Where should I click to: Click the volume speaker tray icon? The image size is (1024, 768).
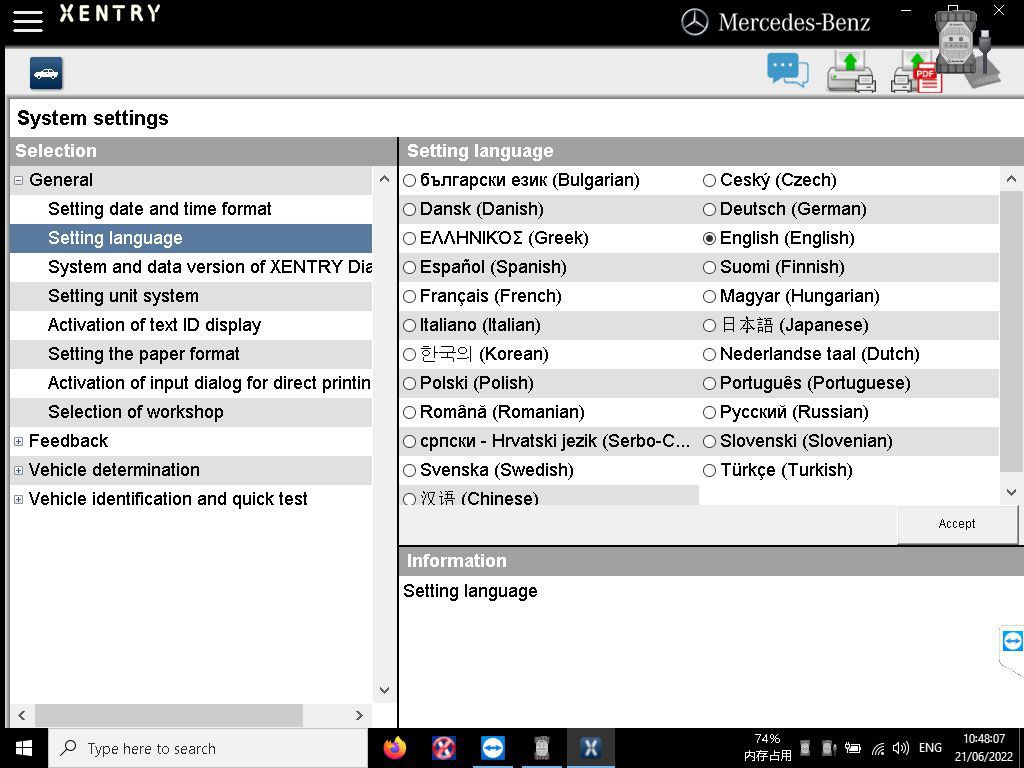coord(901,748)
